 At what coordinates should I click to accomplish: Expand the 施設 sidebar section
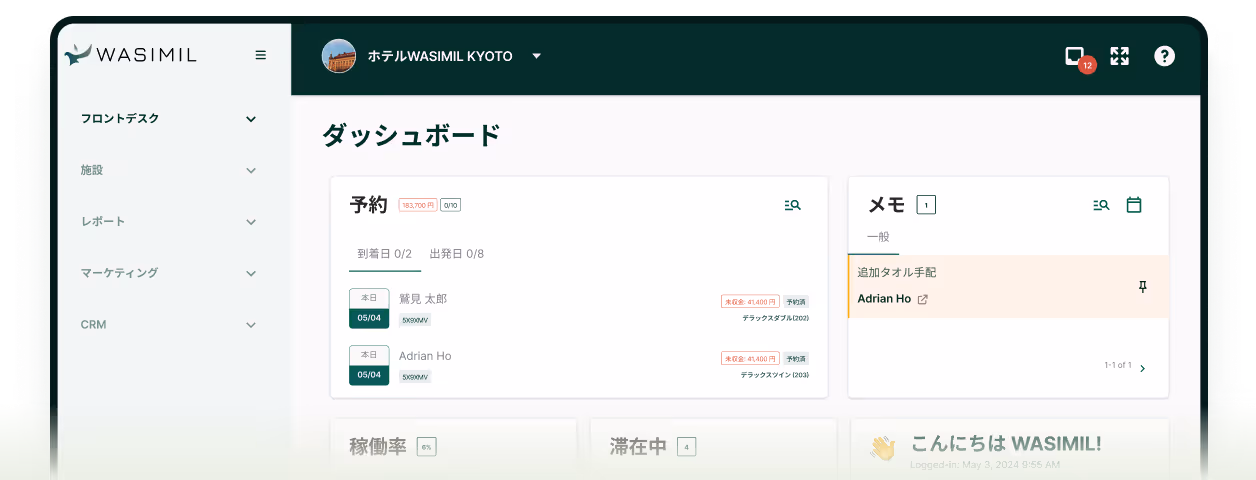168,170
